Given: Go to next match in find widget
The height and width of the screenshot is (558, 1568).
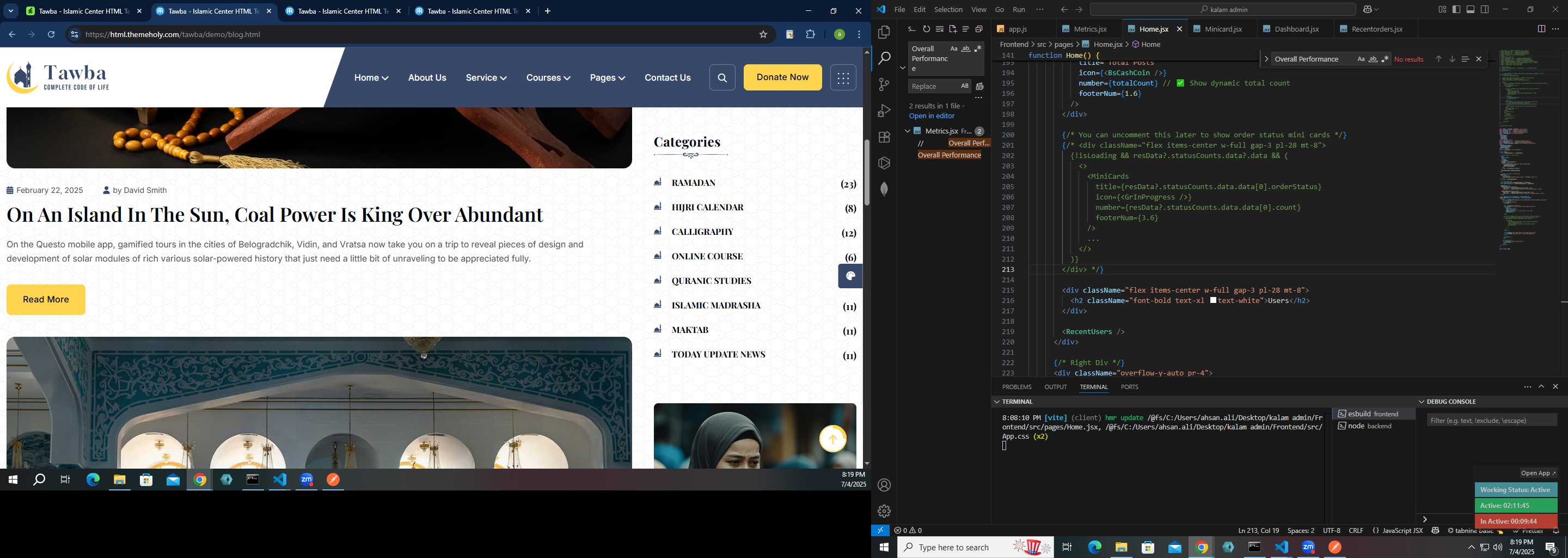Looking at the screenshot, I should click(1451, 59).
